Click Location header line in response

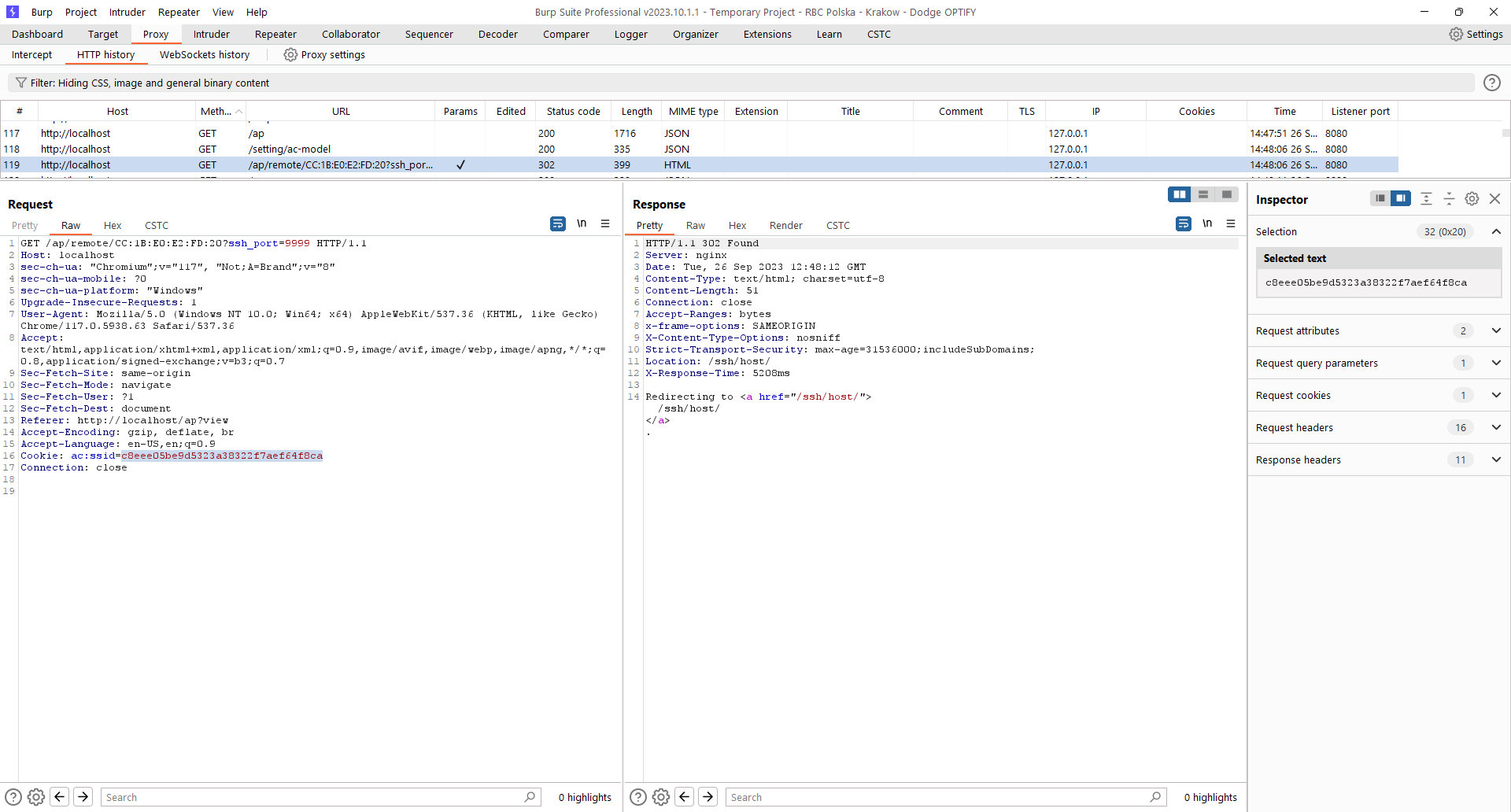pos(707,361)
